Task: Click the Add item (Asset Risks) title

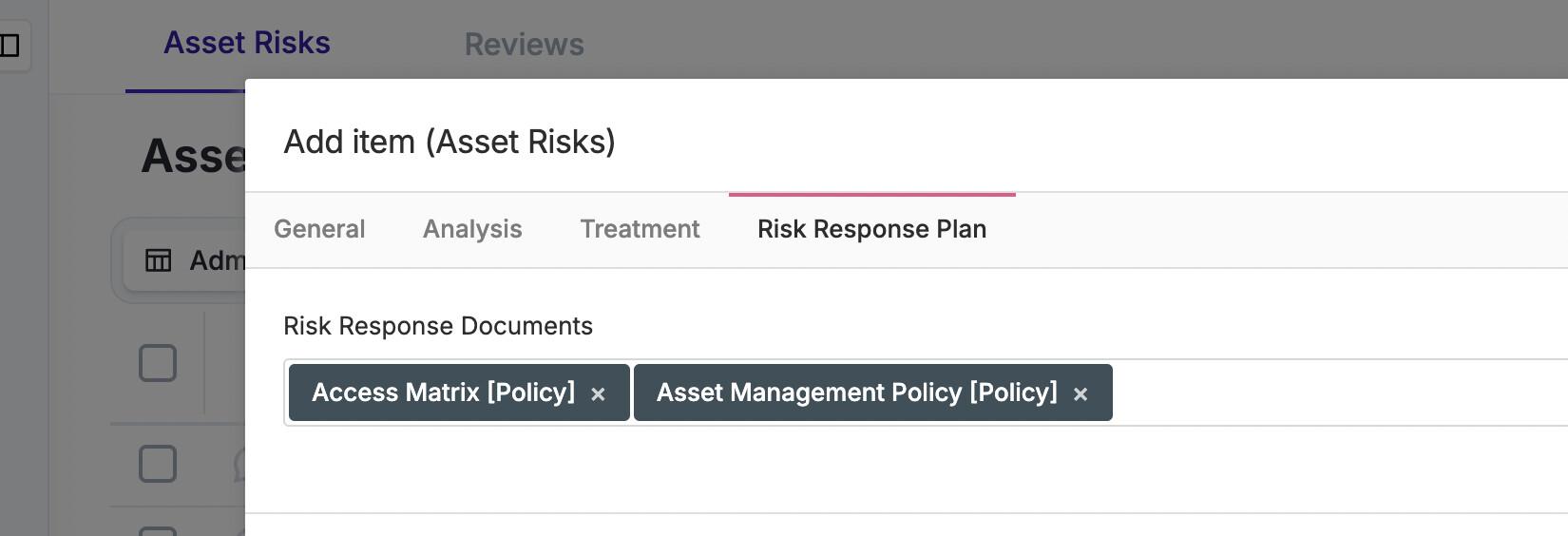Action: coord(449,142)
